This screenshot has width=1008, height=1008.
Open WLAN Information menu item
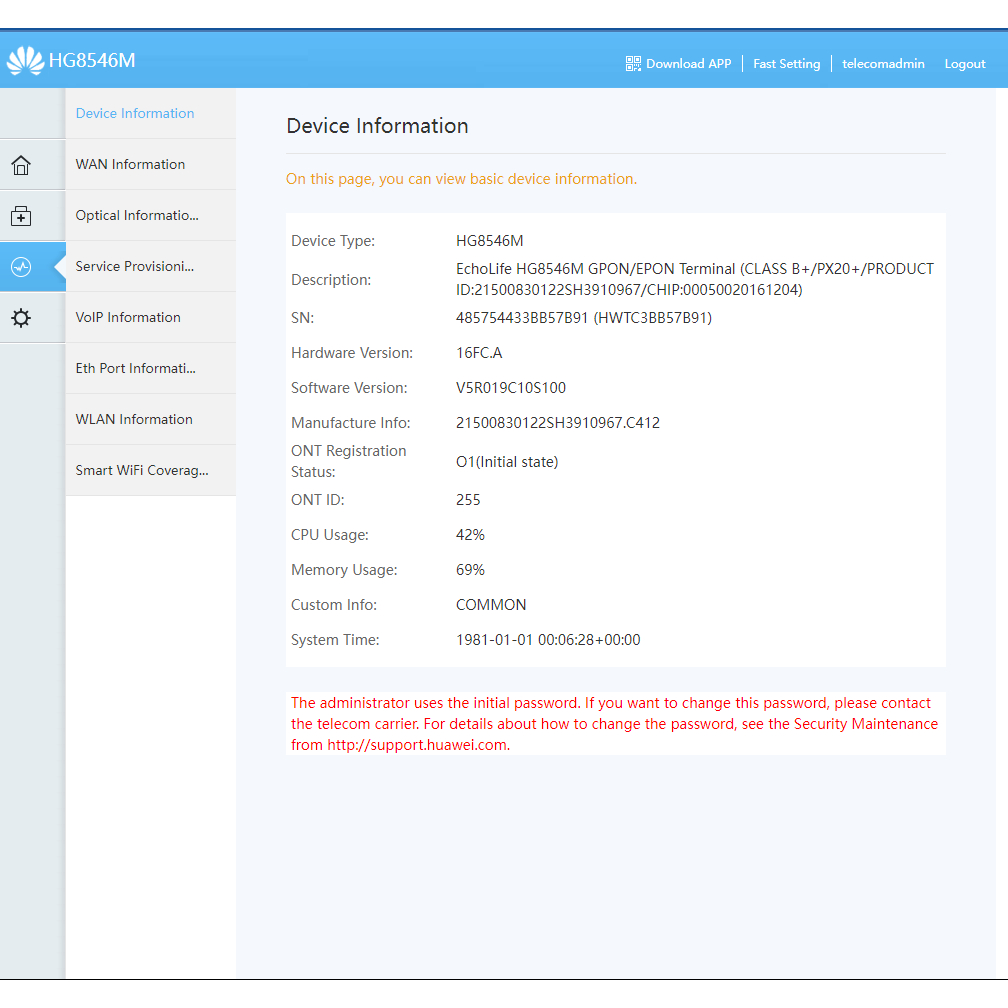(x=134, y=419)
